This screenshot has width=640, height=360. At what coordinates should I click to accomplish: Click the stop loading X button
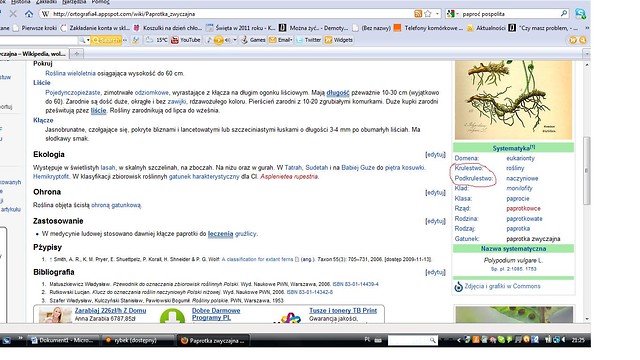click(x=13, y=14)
